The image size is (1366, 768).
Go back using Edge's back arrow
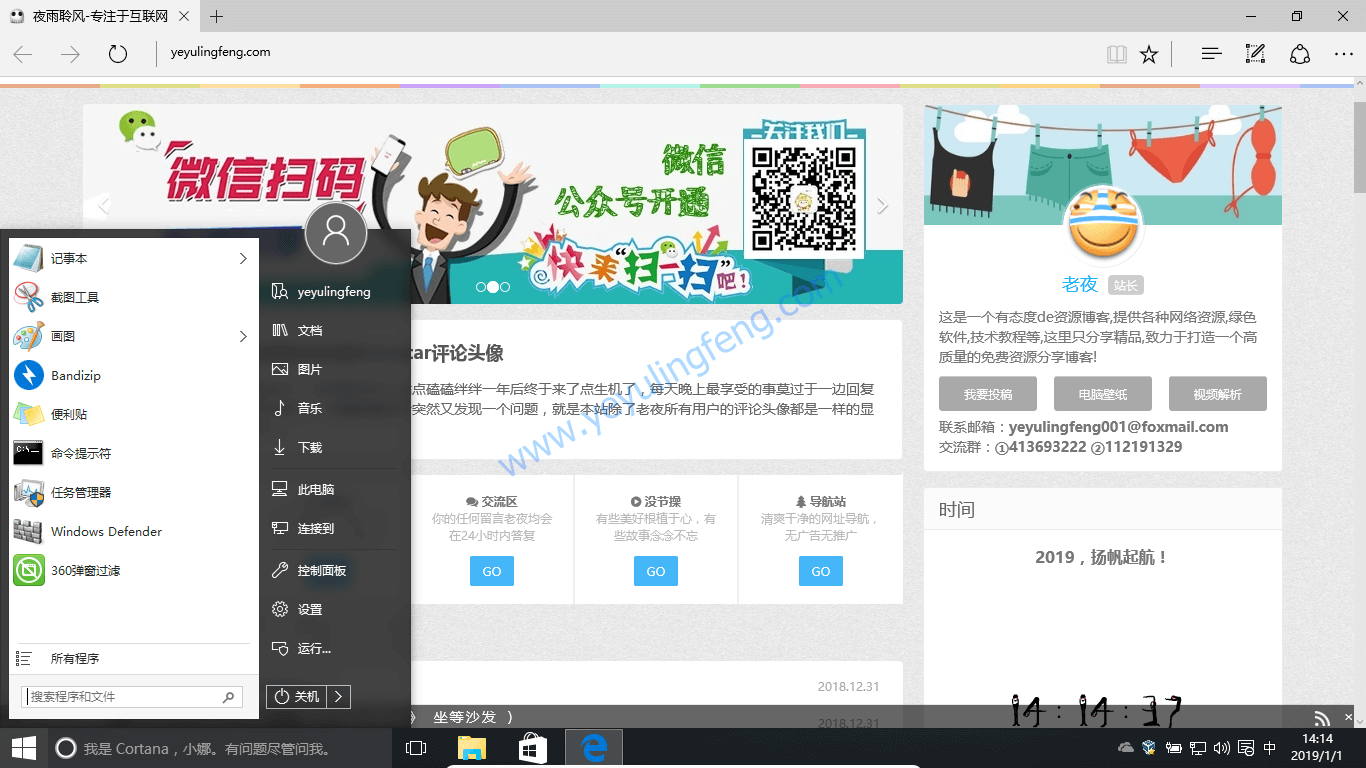pyautogui.click(x=23, y=54)
